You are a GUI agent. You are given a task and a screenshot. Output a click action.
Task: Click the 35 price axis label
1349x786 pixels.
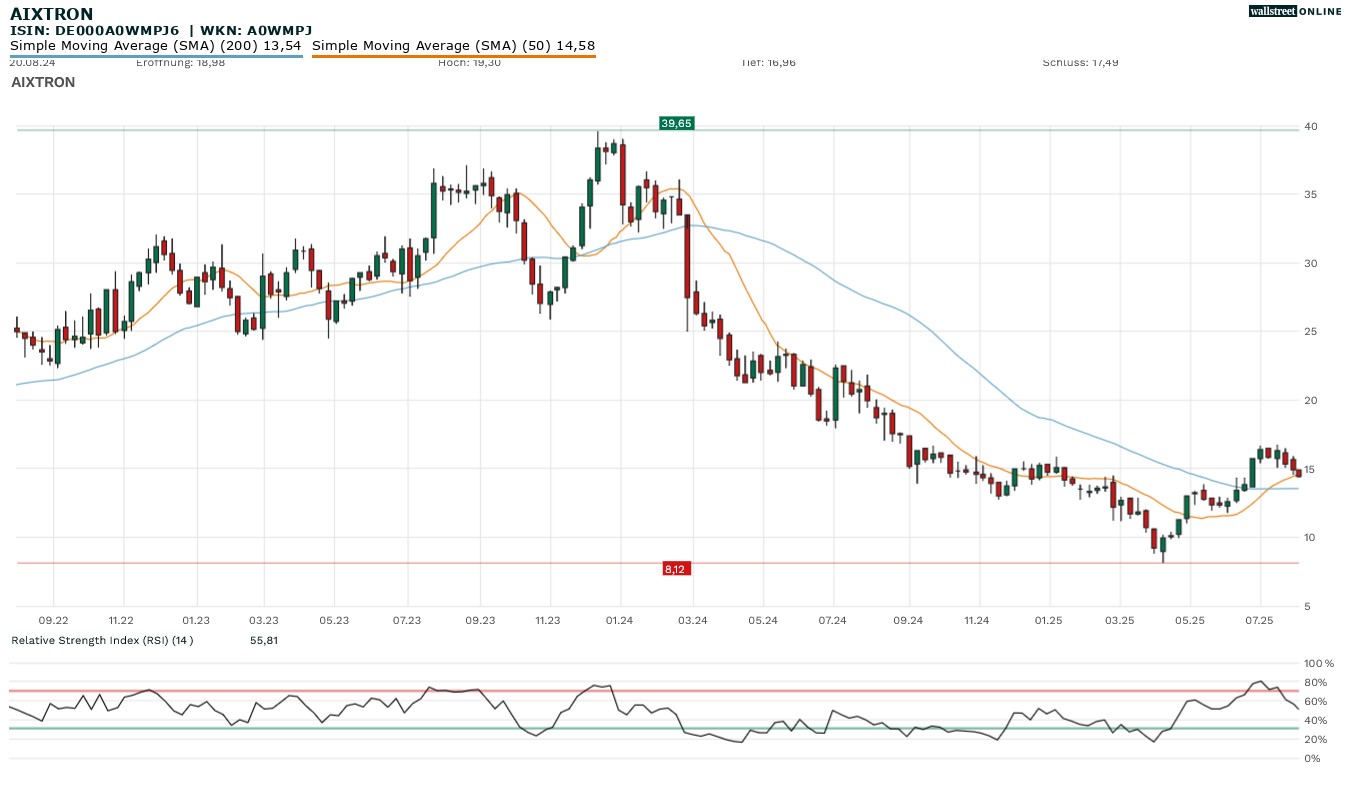tap(1309, 195)
